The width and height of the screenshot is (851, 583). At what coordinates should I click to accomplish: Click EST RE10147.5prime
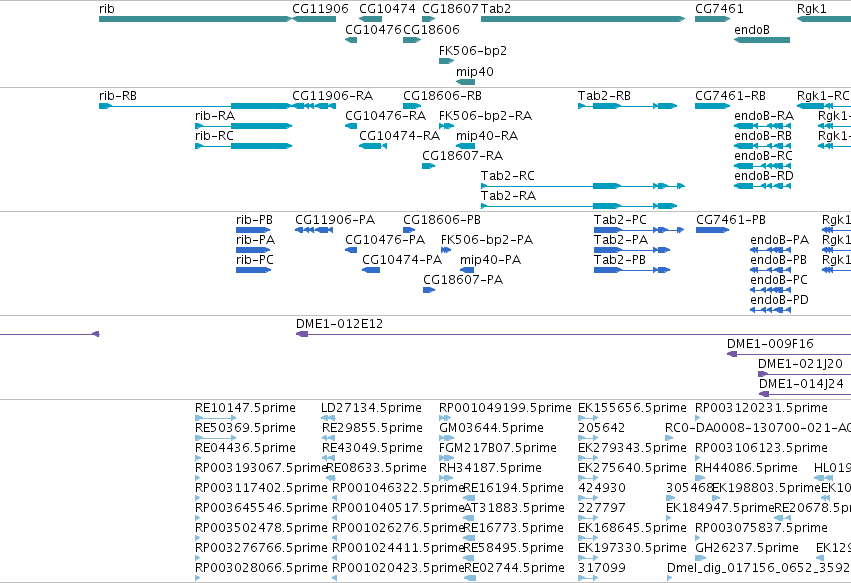click(215, 419)
